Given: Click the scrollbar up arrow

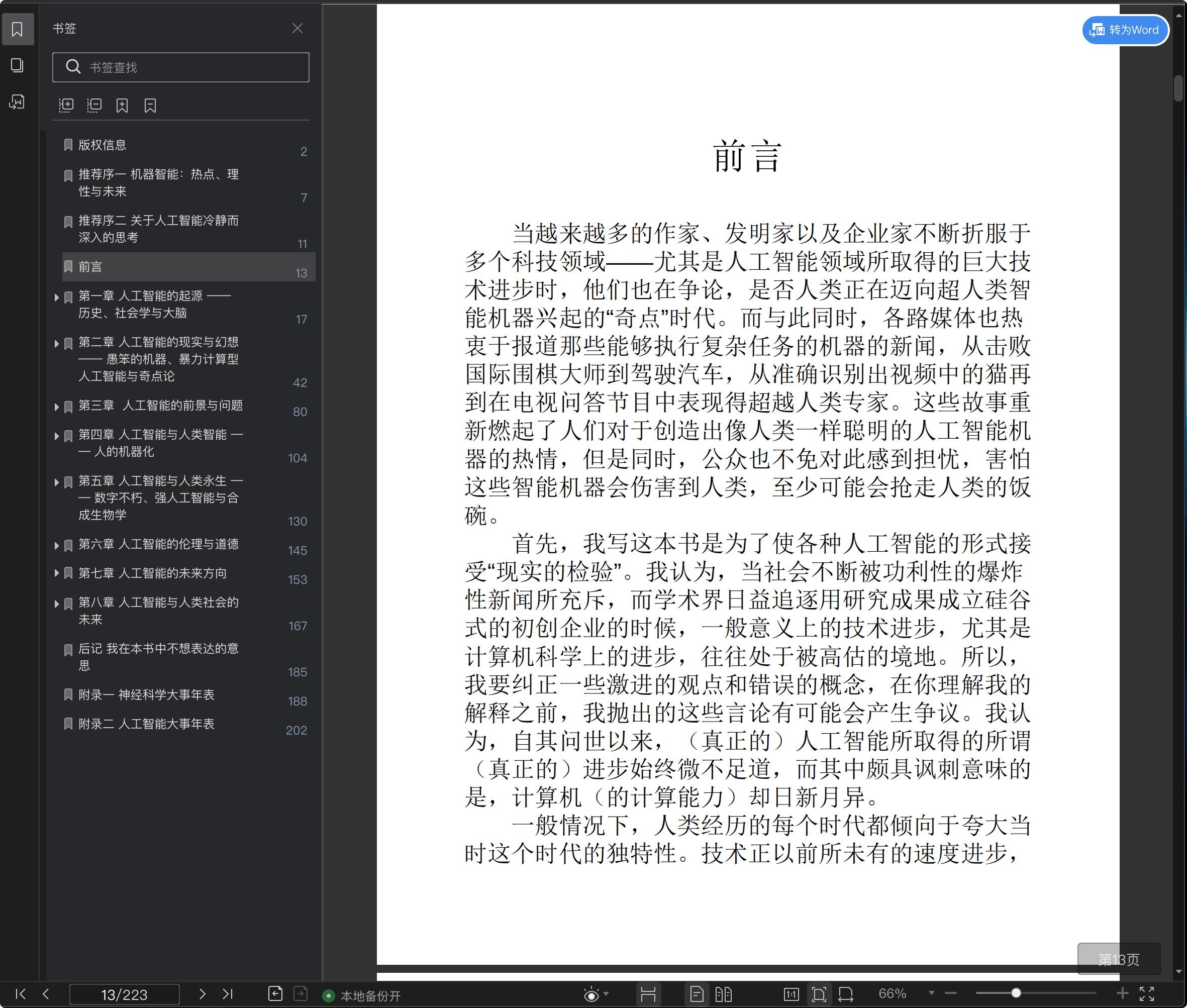Looking at the screenshot, I should pos(1178,16).
